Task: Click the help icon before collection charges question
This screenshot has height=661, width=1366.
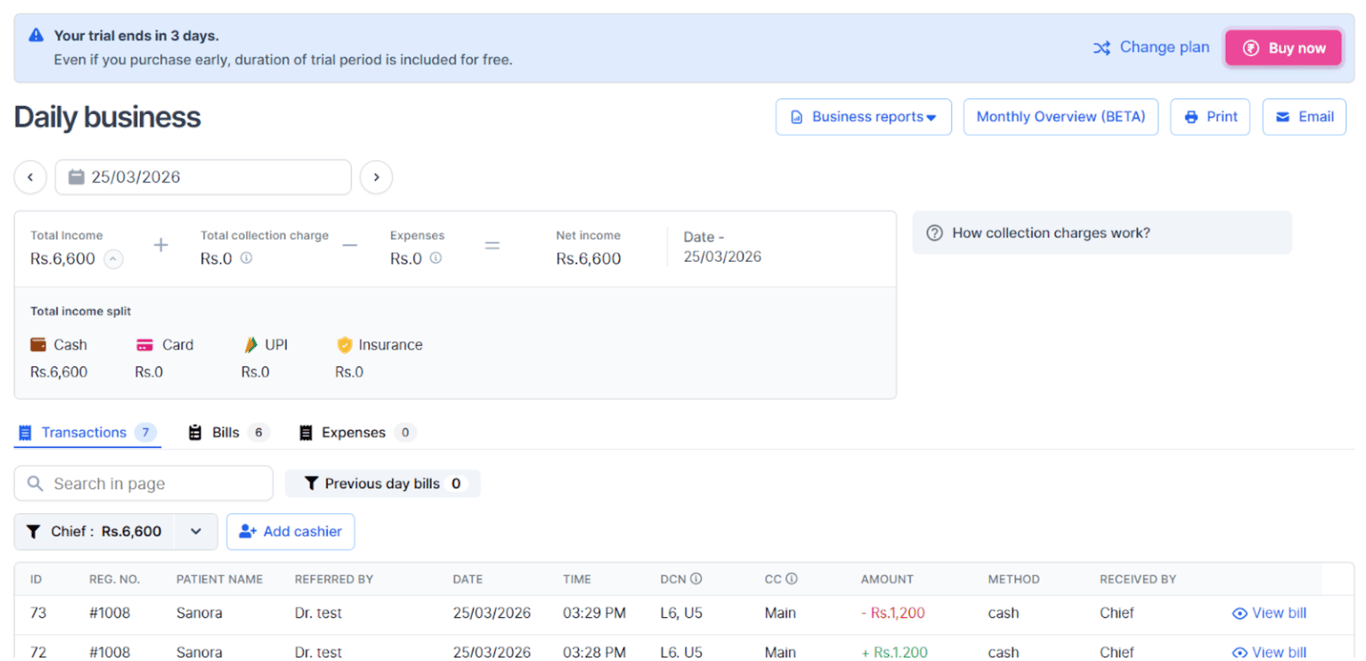Action: pyautogui.click(x=934, y=232)
